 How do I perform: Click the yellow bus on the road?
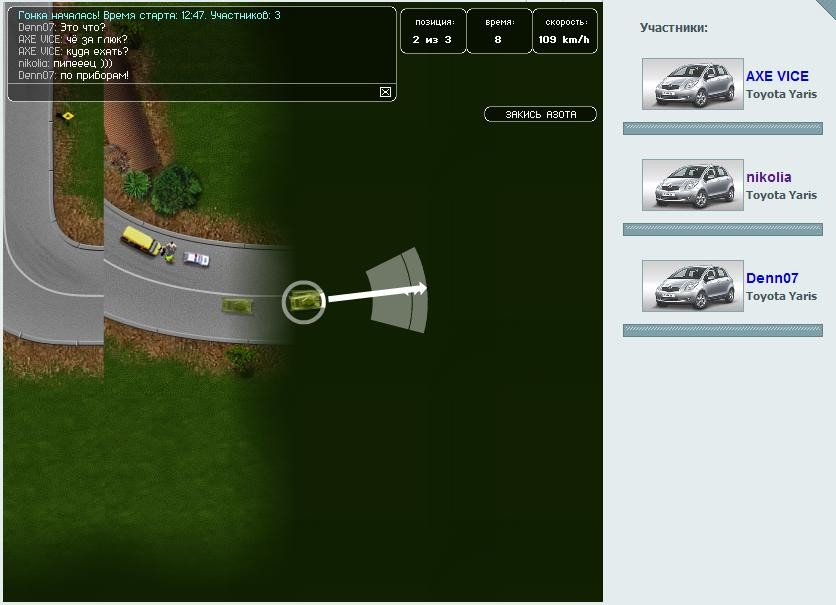tap(139, 240)
